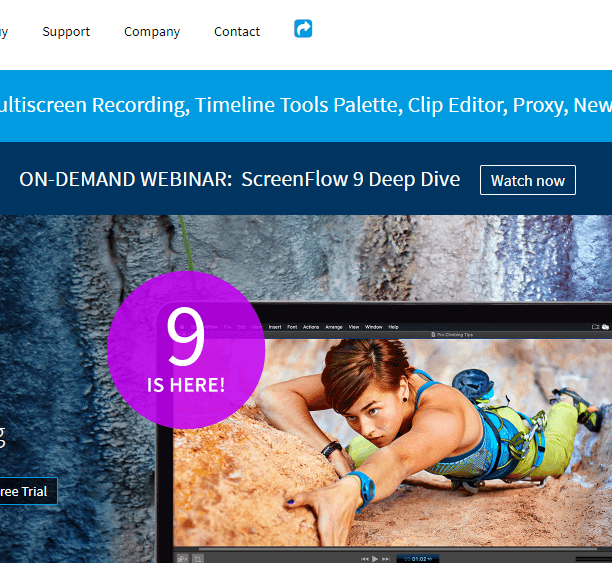Click the climber laptop hero image

coord(384,432)
